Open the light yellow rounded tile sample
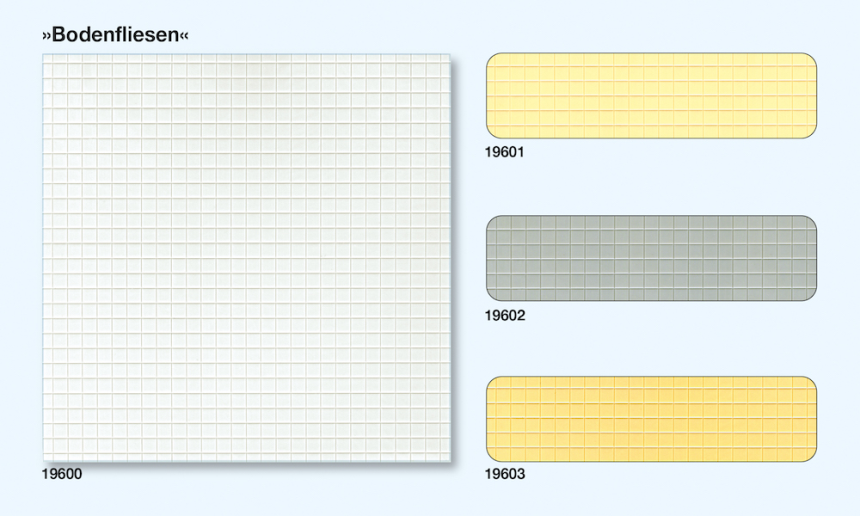860x516 pixels. (651, 96)
